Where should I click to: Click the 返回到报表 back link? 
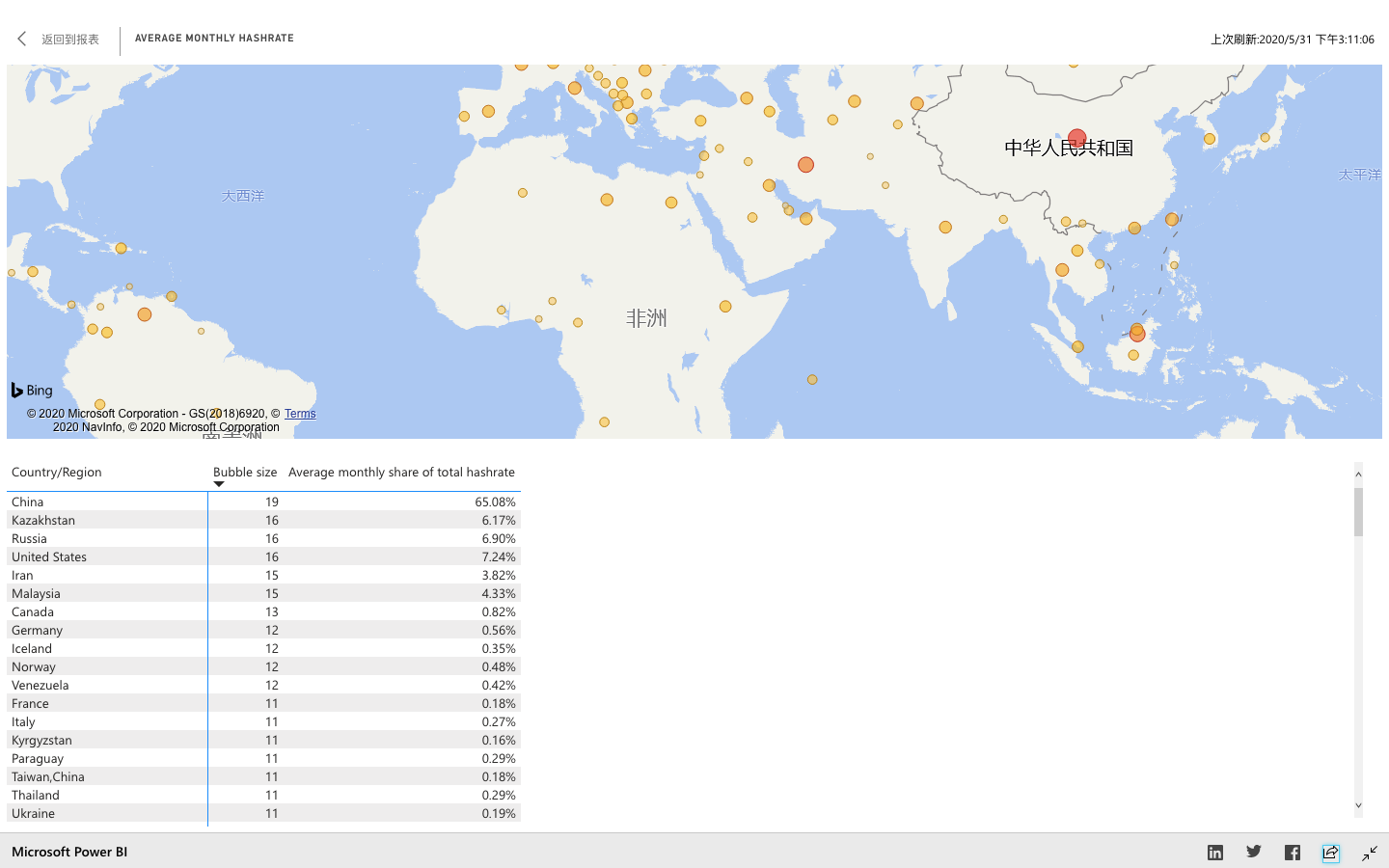(x=70, y=40)
